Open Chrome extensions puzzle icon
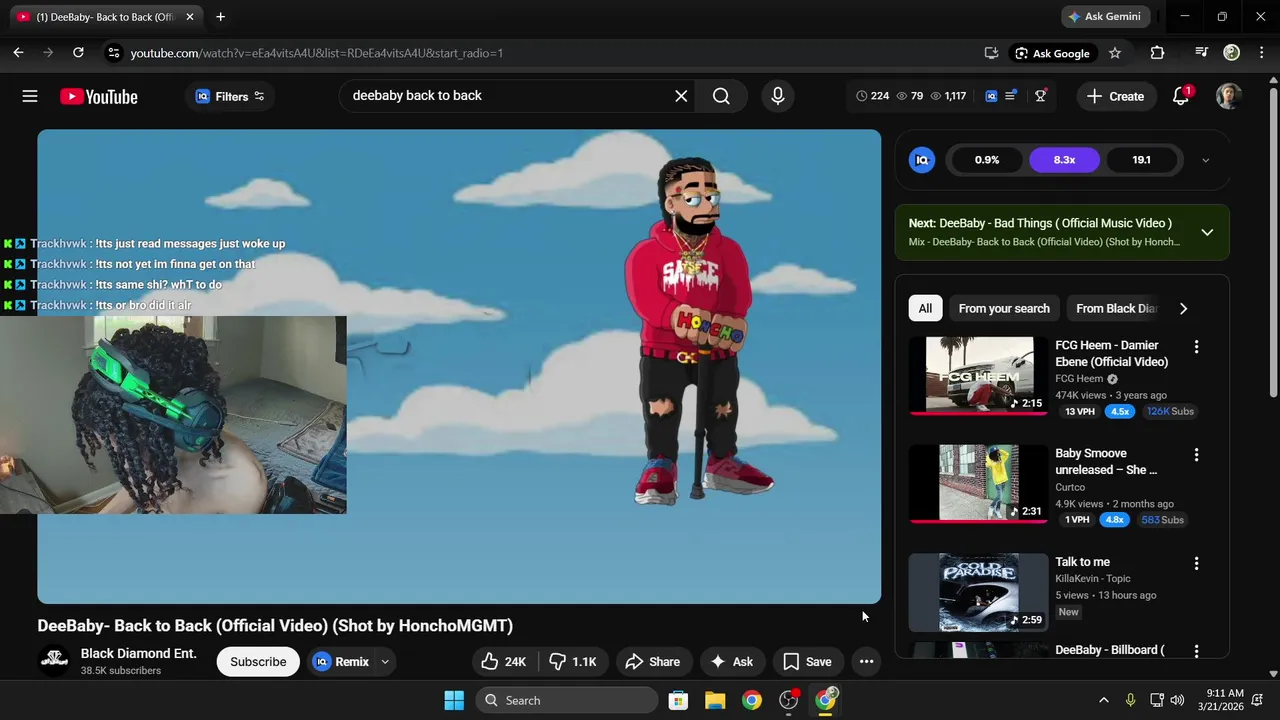The width and height of the screenshot is (1280, 720). (1157, 53)
